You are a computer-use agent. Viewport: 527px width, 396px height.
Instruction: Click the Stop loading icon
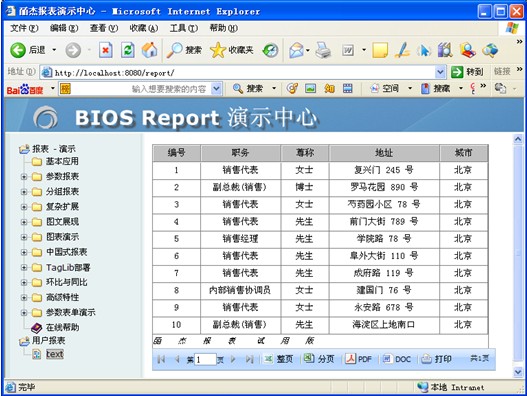106,50
